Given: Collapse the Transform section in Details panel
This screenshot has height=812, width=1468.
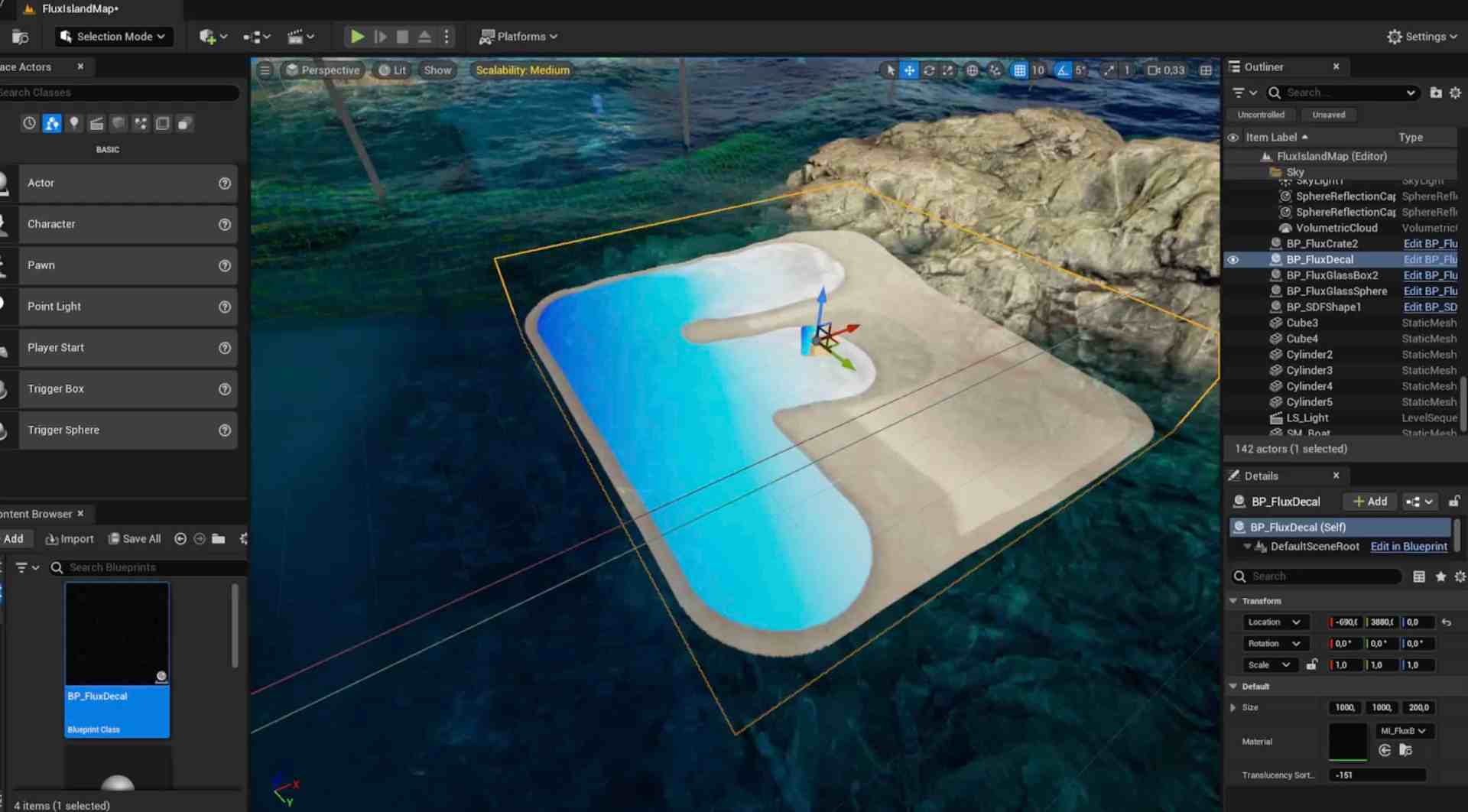Looking at the screenshot, I should pyautogui.click(x=1234, y=600).
